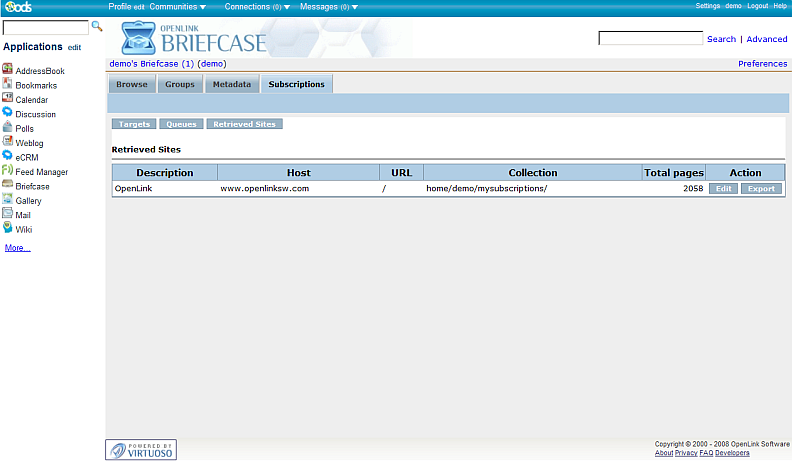Switch to the Browse tab
This screenshot has width=800, height=474.
132,85
